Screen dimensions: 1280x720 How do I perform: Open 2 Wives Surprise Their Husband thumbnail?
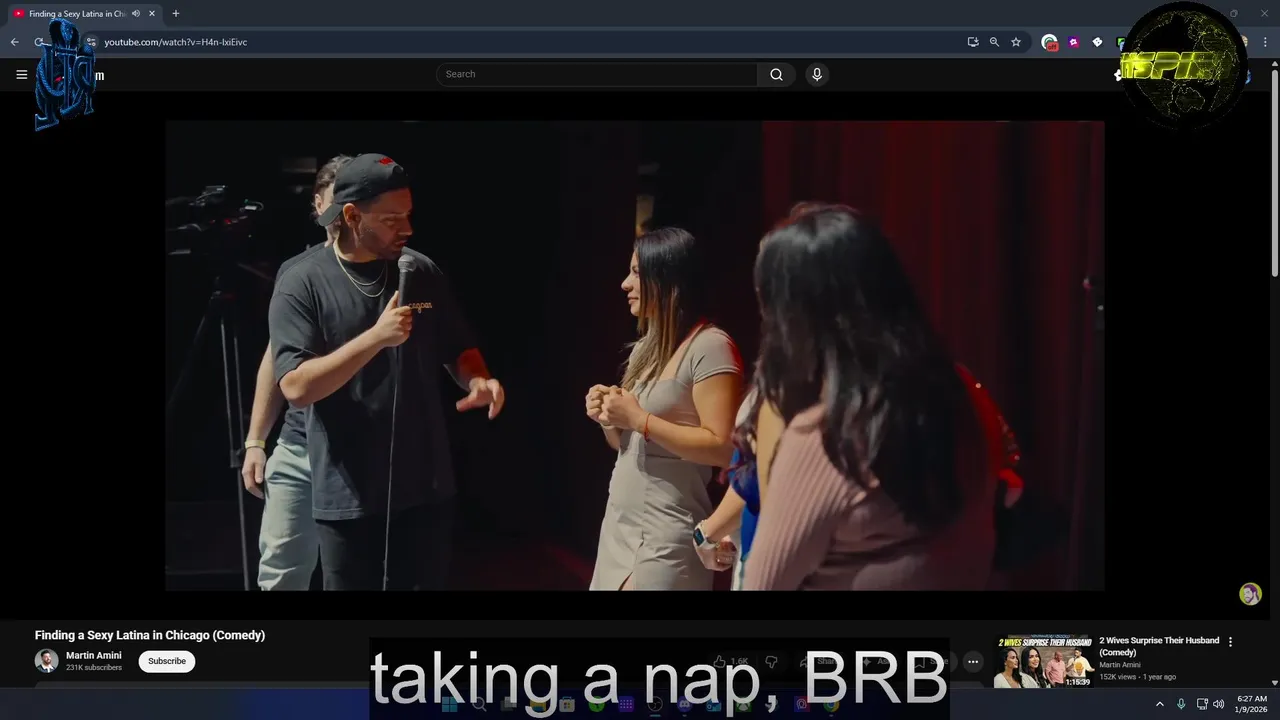[1044, 661]
